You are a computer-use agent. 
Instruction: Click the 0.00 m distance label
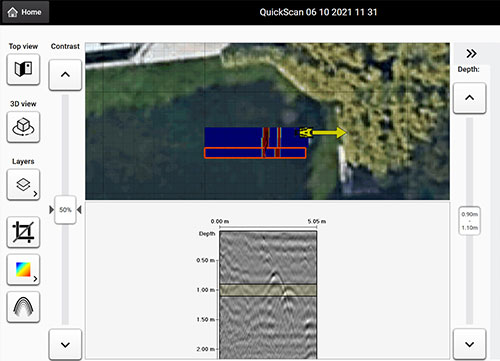click(x=220, y=221)
